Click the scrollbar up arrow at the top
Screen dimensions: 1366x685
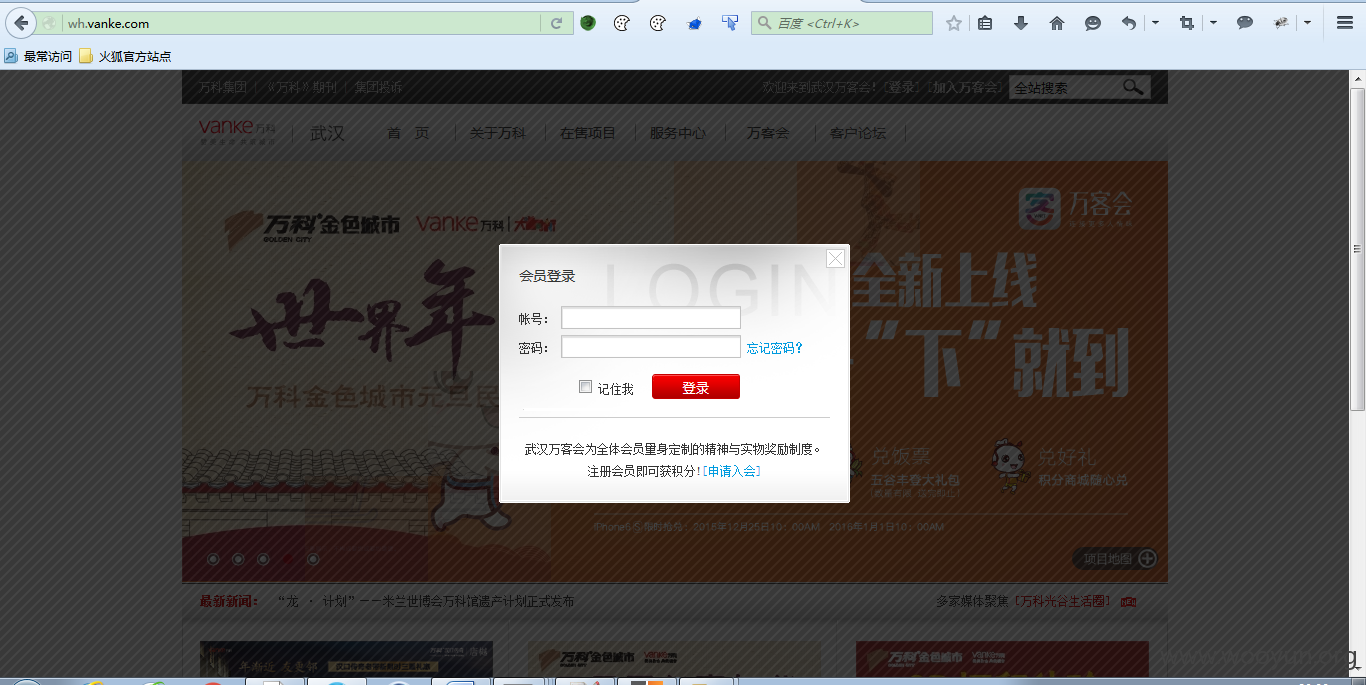tap(1357, 78)
